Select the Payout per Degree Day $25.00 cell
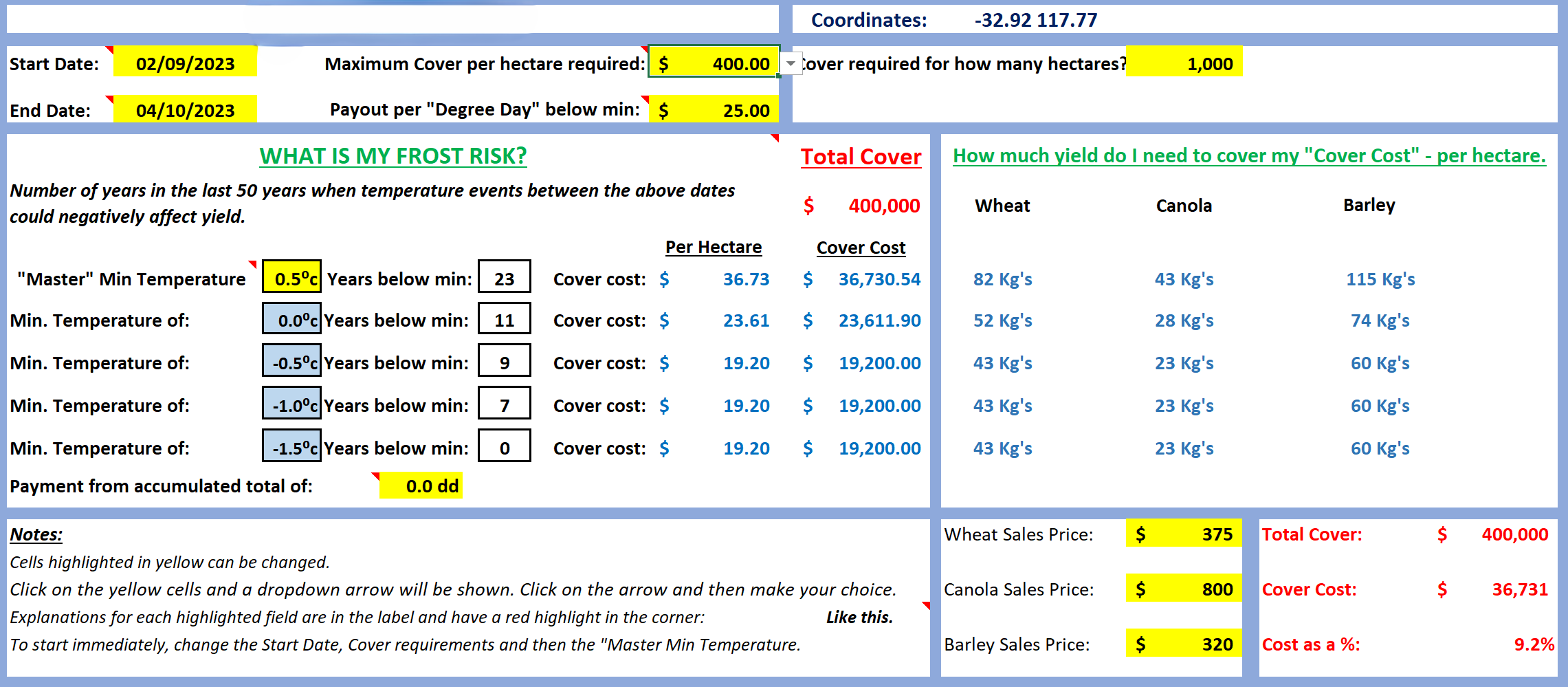Screen dimensions: 1568x687 [x=713, y=110]
